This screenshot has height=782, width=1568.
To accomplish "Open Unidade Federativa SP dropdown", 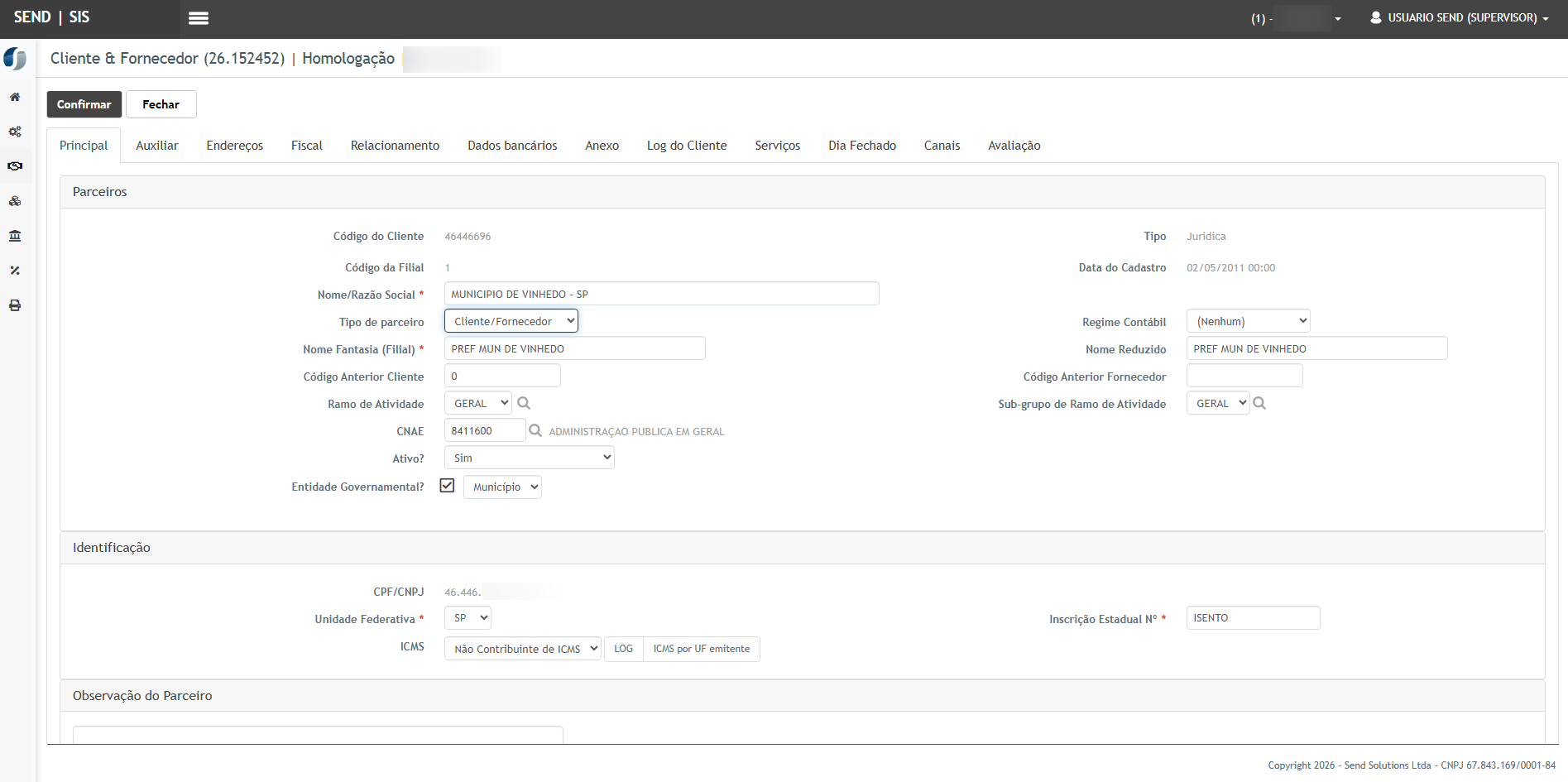I will coord(468,618).
